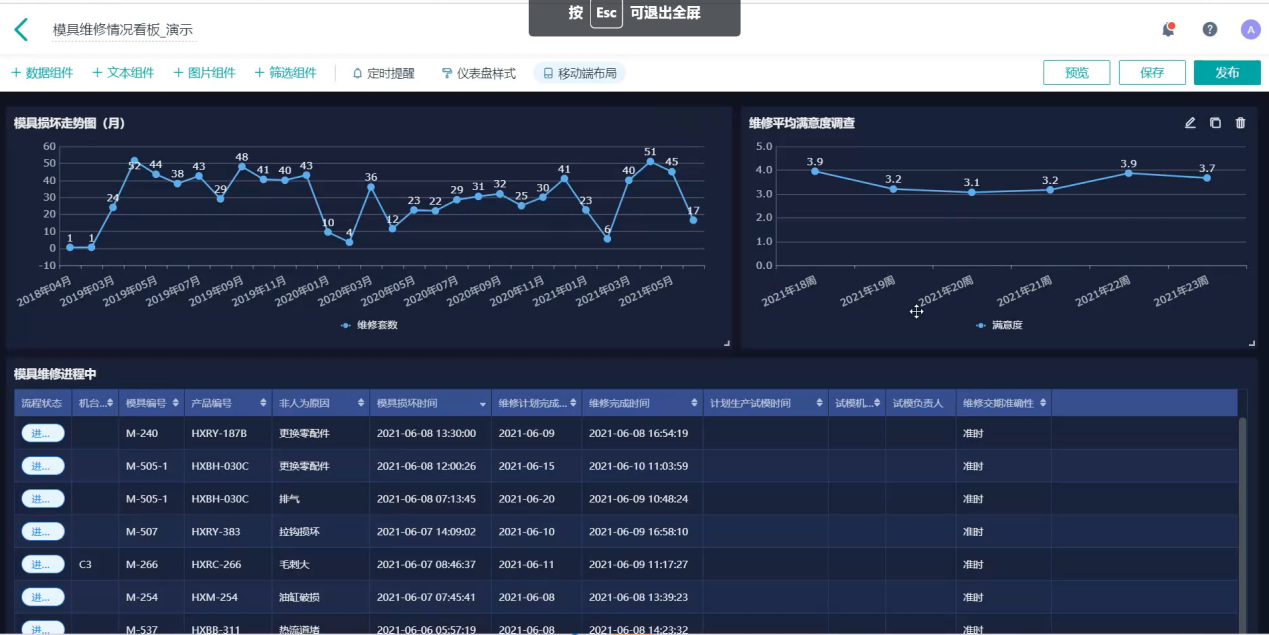The height and width of the screenshot is (635, 1269).
Task: Toggle sort on 维修交期准确性 column
Action: [1042, 402]
